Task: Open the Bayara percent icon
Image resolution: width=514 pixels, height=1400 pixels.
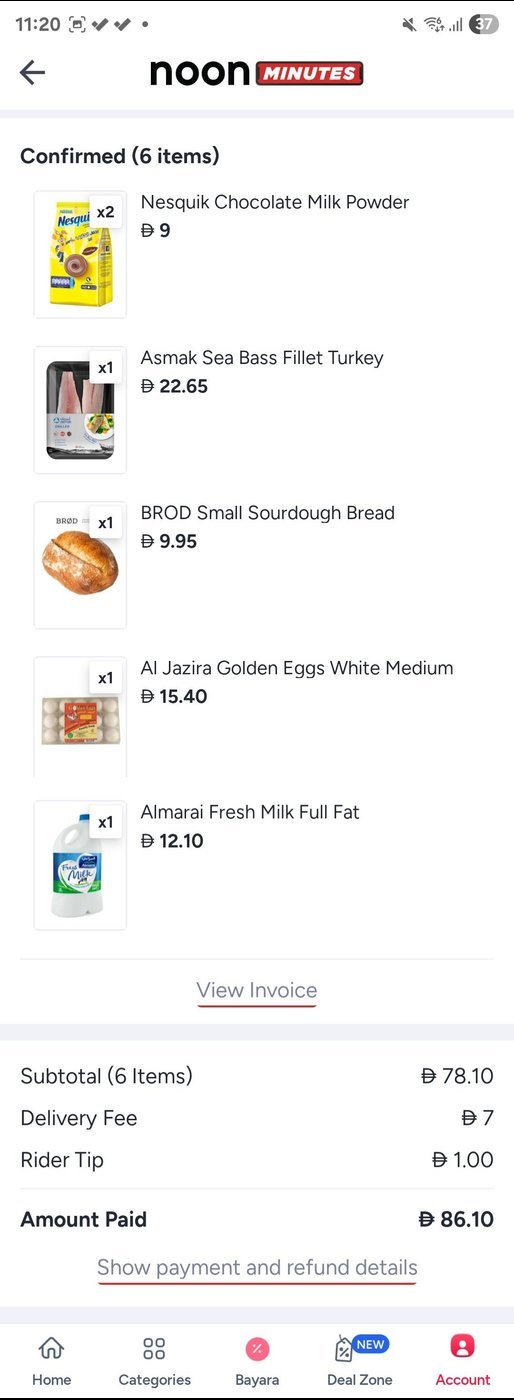Action: [257, 1349]
